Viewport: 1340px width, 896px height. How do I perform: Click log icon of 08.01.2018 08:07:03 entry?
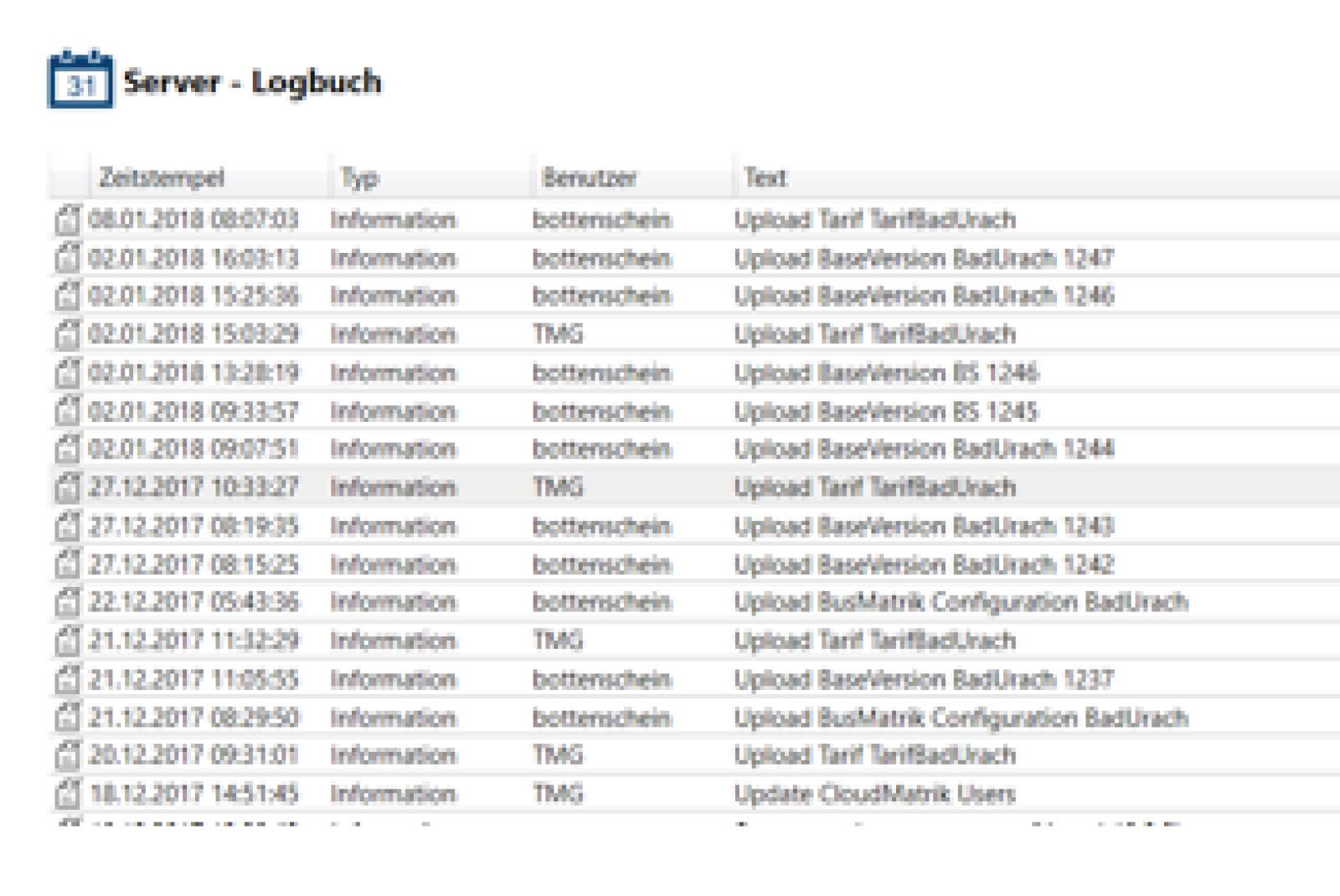point(68,219)
